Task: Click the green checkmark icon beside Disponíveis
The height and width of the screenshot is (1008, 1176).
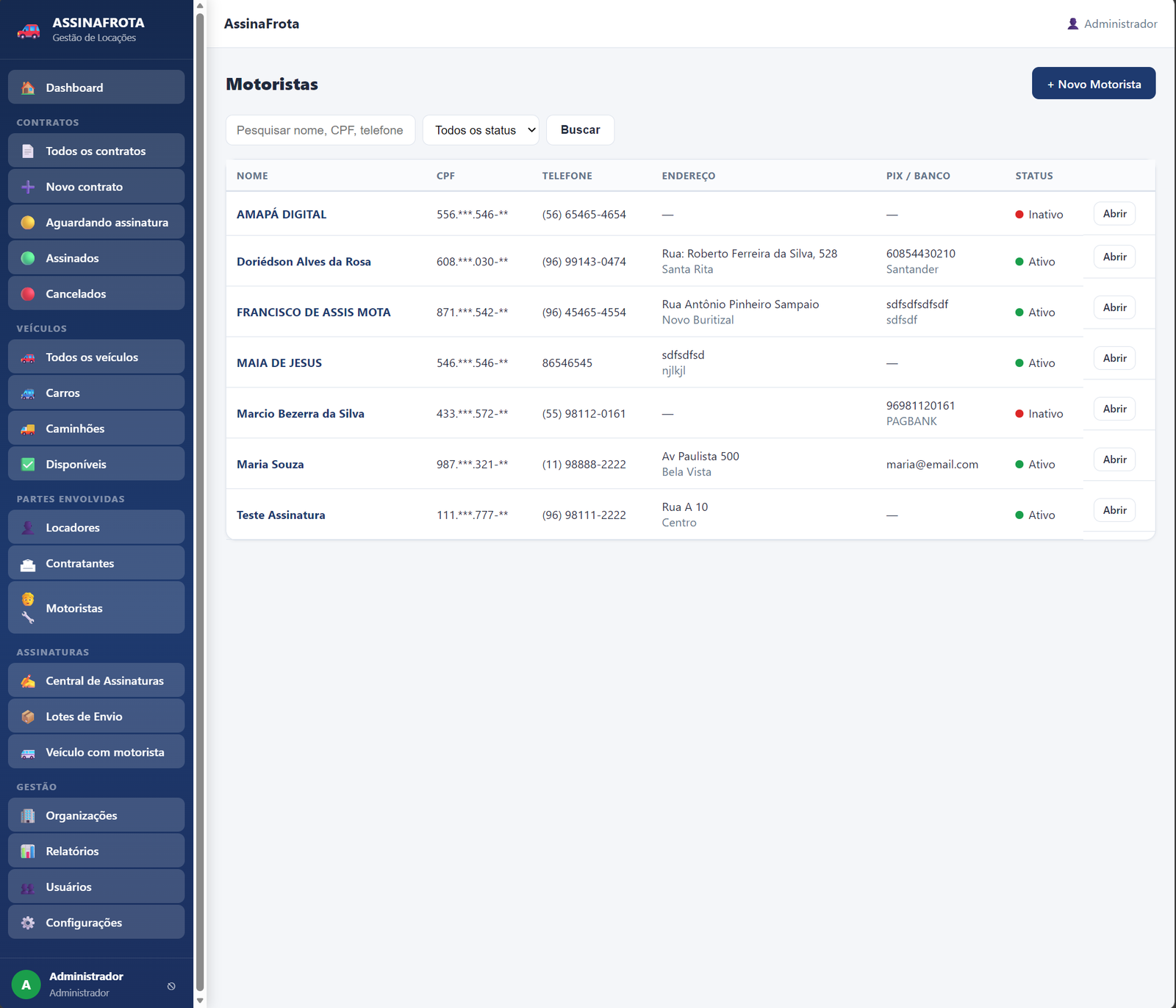Action: [x=28, y=465]
